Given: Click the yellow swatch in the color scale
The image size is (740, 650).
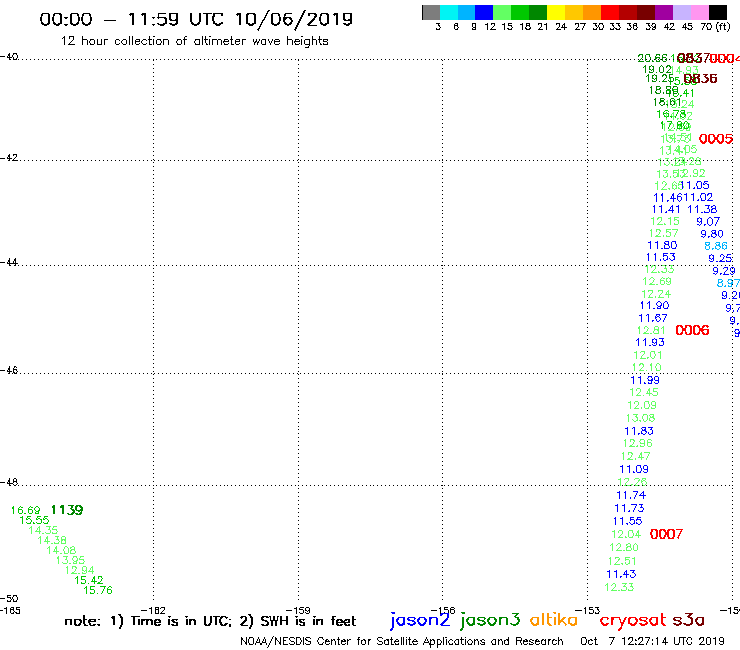Looking at the screenshot, I should pyautogui.click(x=556, y=12).
